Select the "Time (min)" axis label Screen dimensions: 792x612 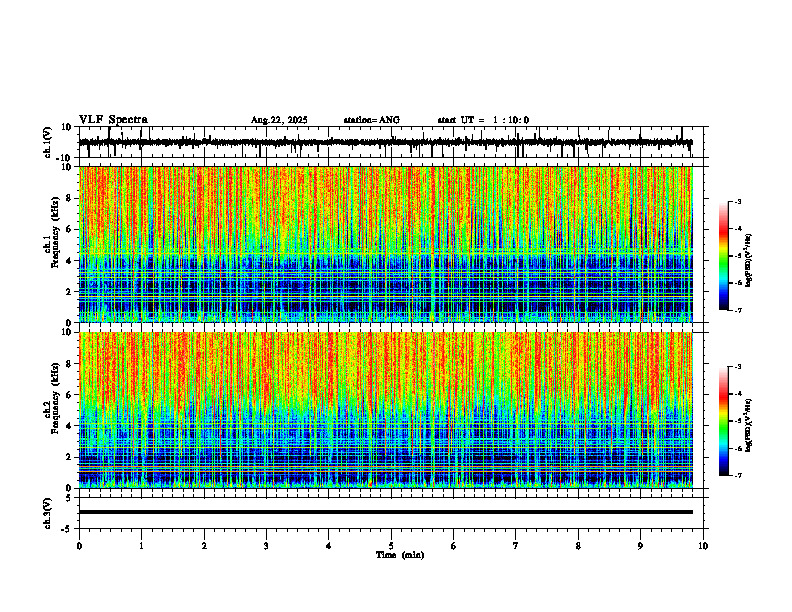pyautogui.click(x=400, y=555)
